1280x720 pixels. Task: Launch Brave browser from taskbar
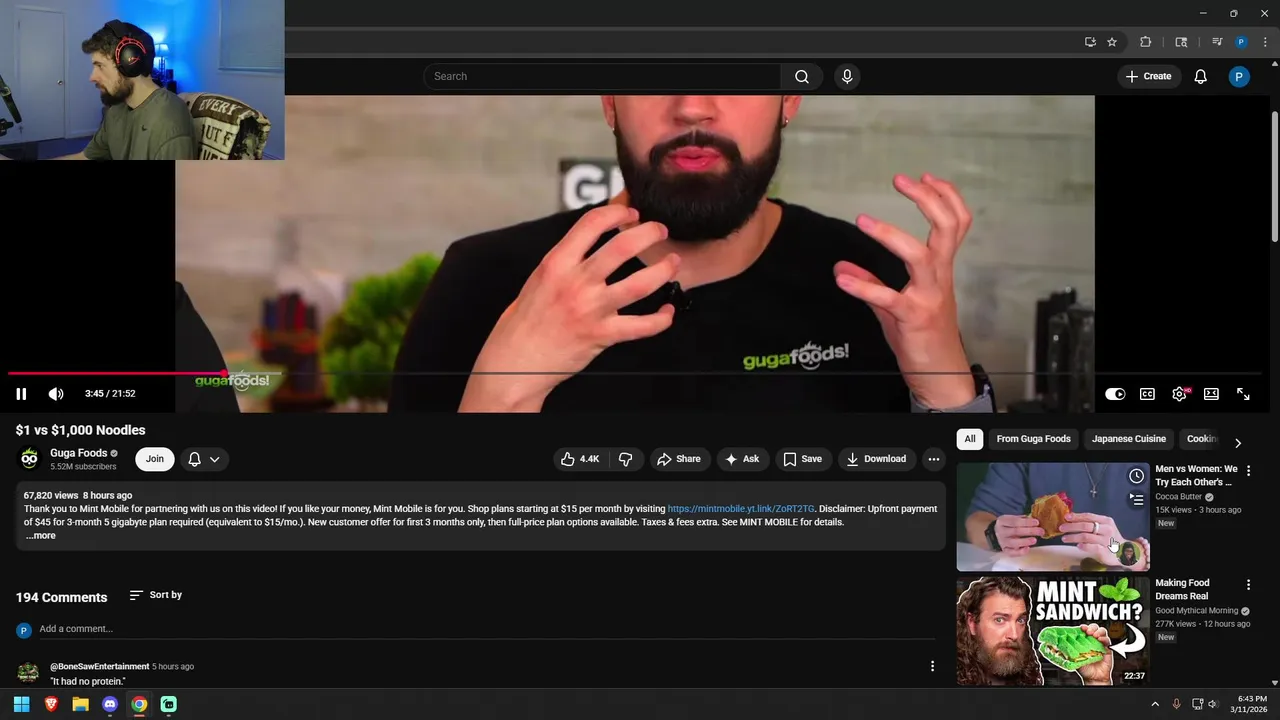[51, 704]
